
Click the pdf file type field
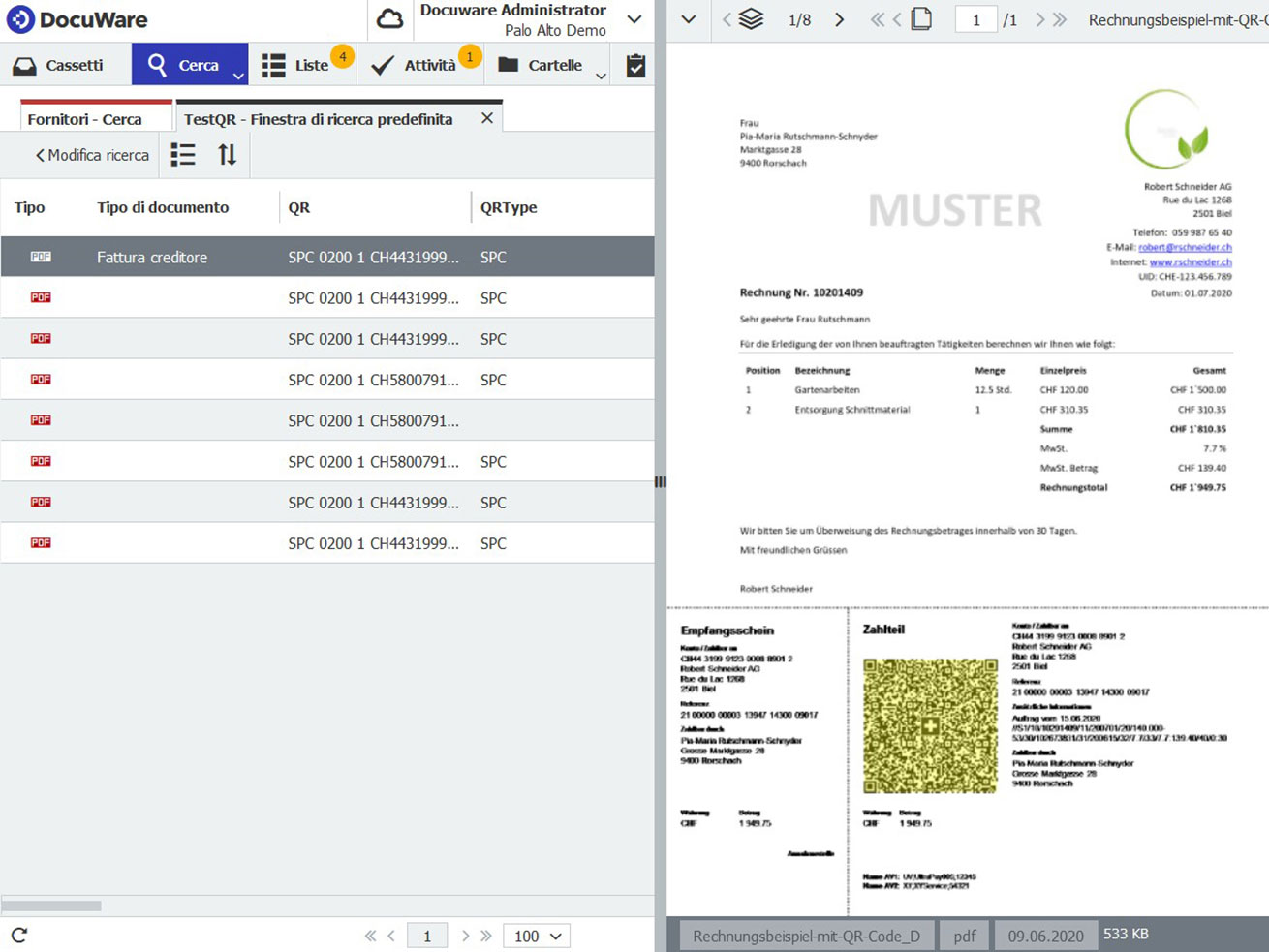click(x=965, y=936)
